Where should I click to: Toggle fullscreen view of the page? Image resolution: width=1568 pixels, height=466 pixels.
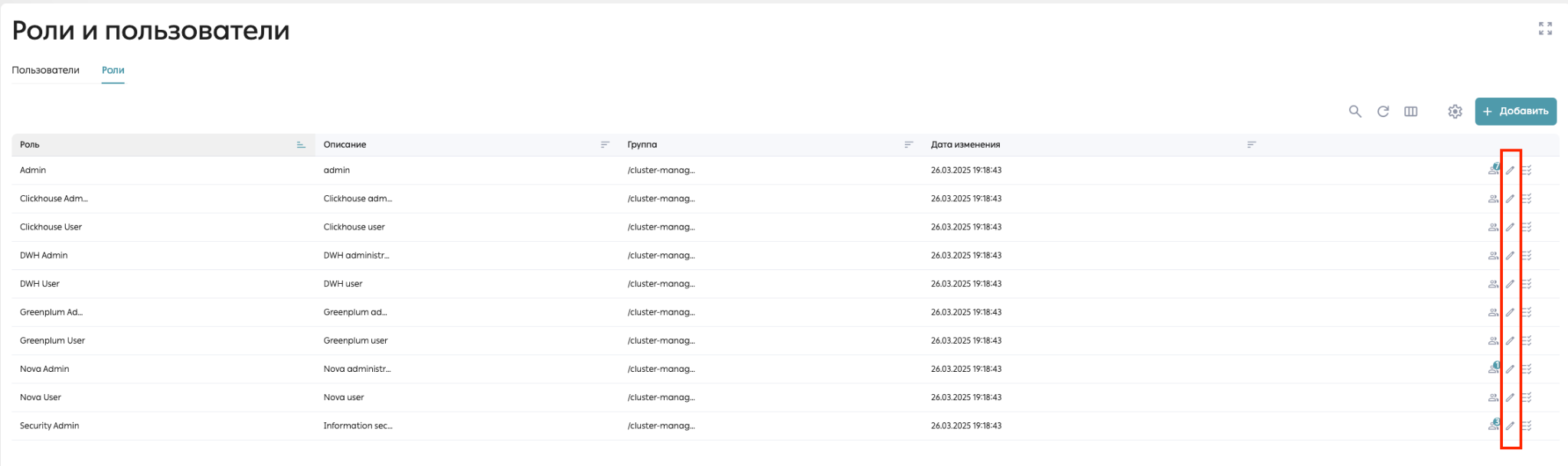pos(1545,28)
